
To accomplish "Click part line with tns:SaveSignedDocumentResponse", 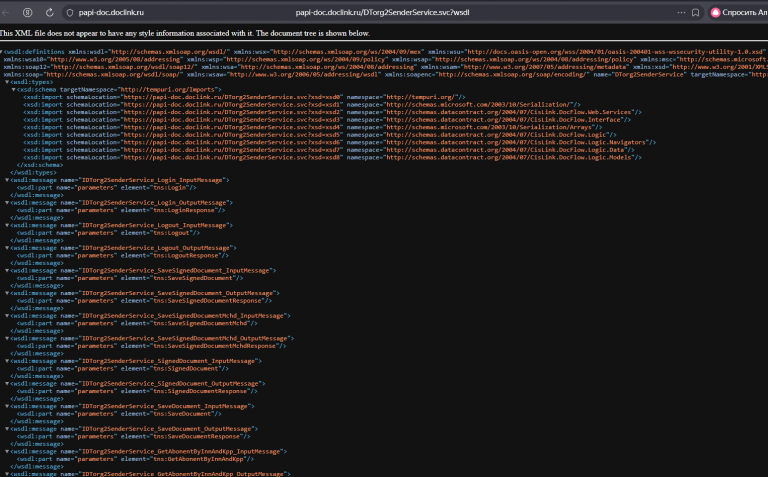I will pyautogui.click(x=144, y=301).
